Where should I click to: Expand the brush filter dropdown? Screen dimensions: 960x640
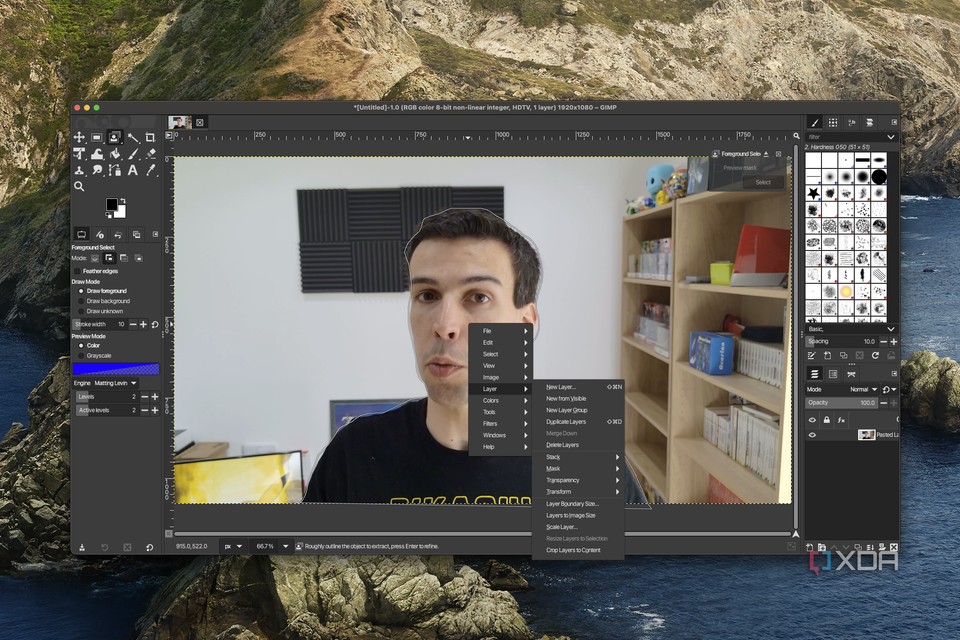891,137
